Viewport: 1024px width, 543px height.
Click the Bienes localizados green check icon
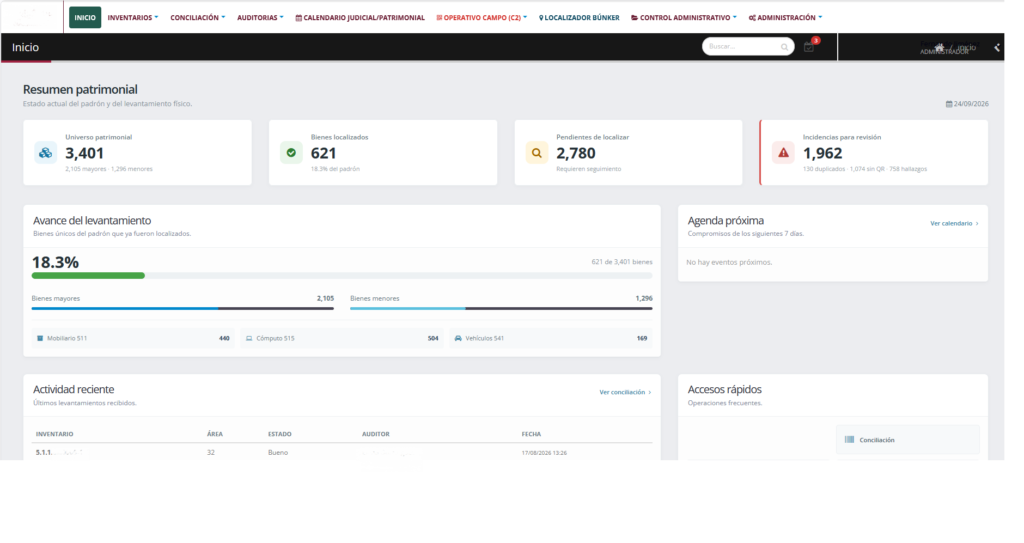[291, 153]
